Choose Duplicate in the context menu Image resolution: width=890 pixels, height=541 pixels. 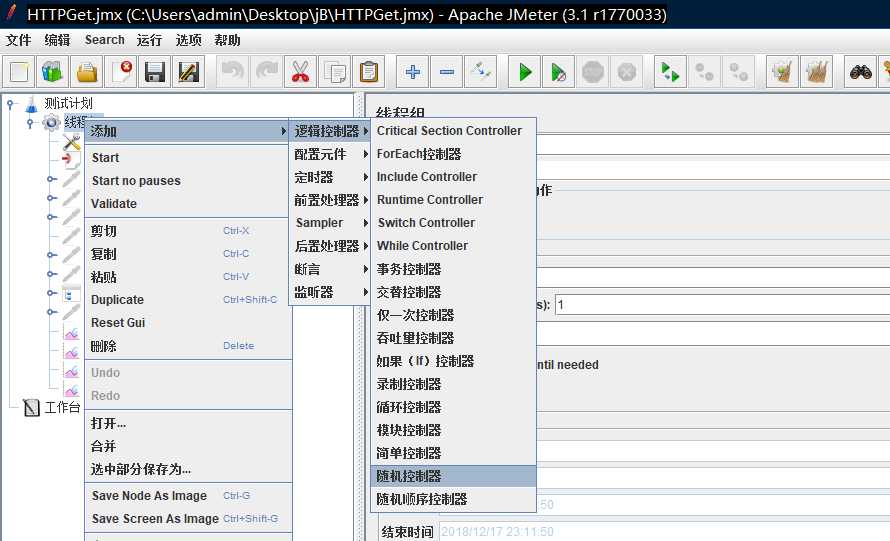tap(188, 300)
